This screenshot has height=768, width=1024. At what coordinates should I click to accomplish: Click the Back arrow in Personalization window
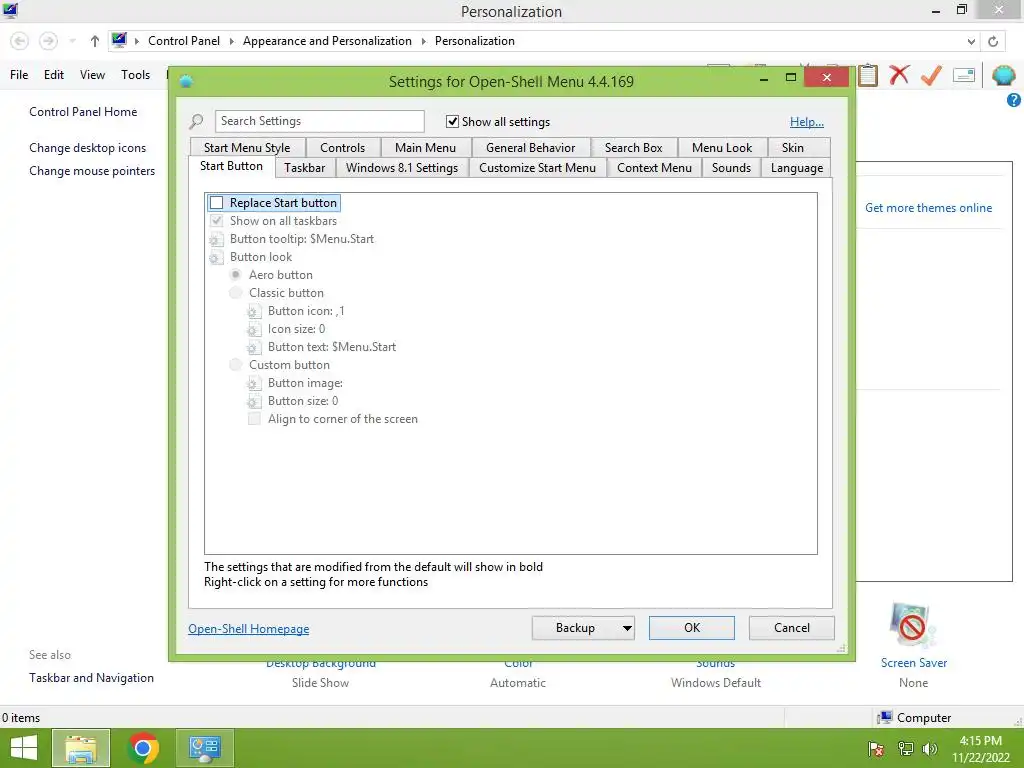tap(20, 41)
